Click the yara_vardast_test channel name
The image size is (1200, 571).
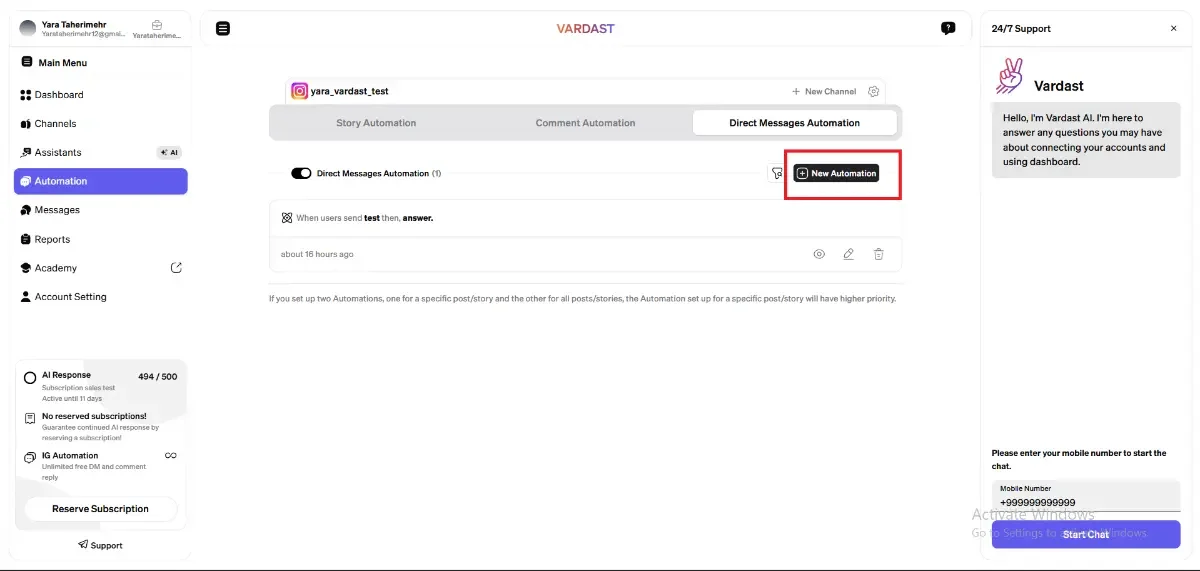click(349, 91)
